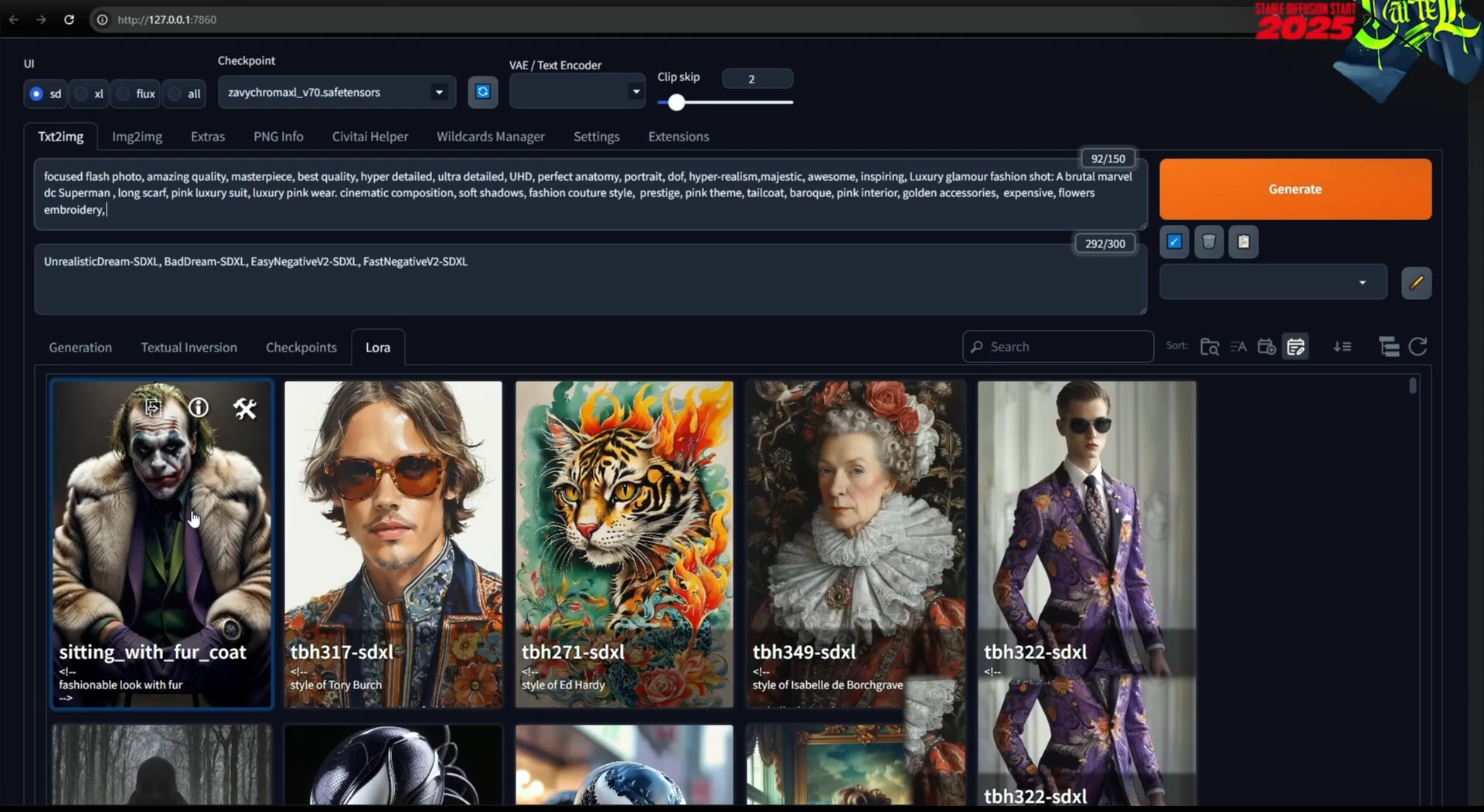Click the Lora gallery scrollbar thumb
This screenshot has height=812, width=1484.
[x=1413, y=386]
